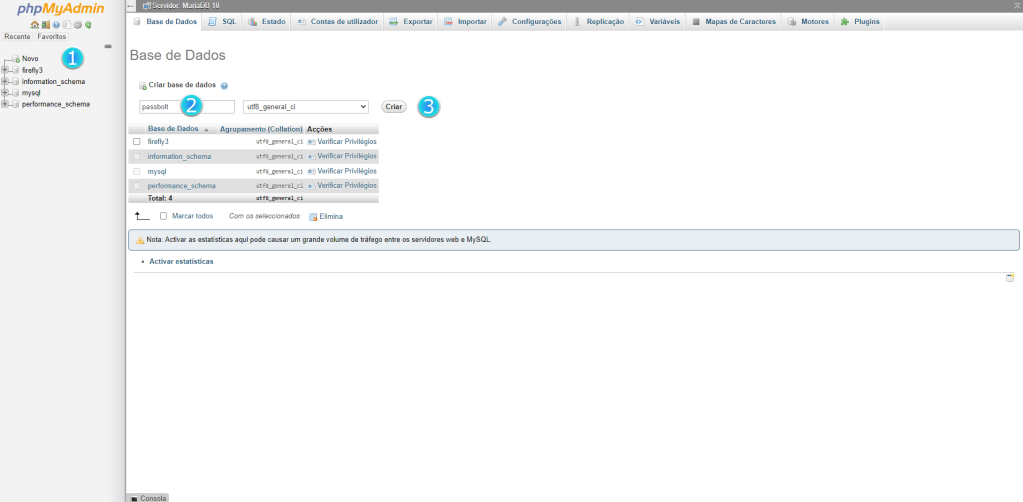Enable the Marcar todos checkbox
1023x502 pixels.
(x=164, y=216)
